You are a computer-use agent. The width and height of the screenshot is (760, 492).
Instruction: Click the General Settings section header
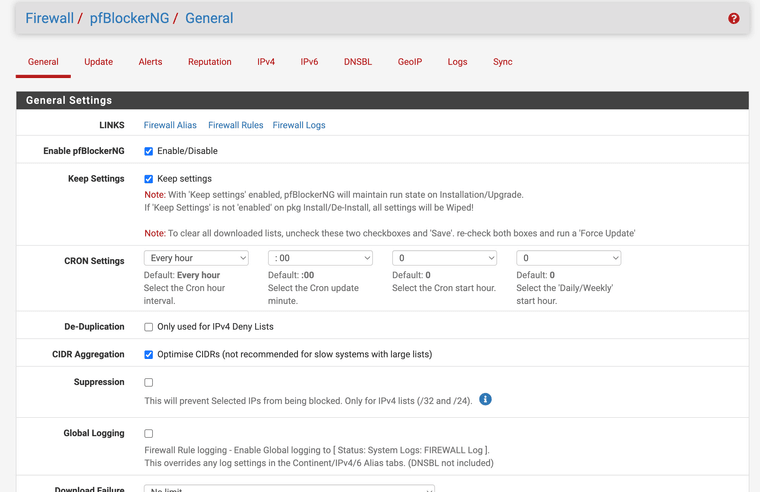[382, 100]
